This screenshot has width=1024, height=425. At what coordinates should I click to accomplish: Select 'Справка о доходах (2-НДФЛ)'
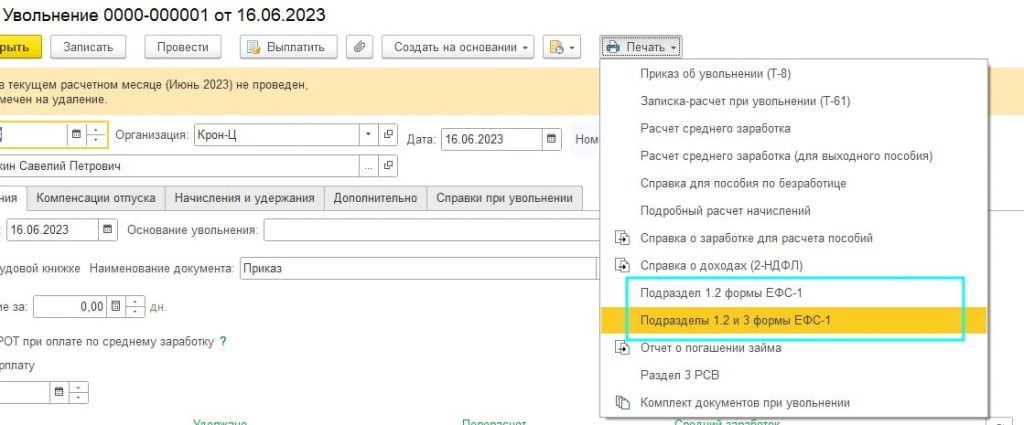click(721, 265)
